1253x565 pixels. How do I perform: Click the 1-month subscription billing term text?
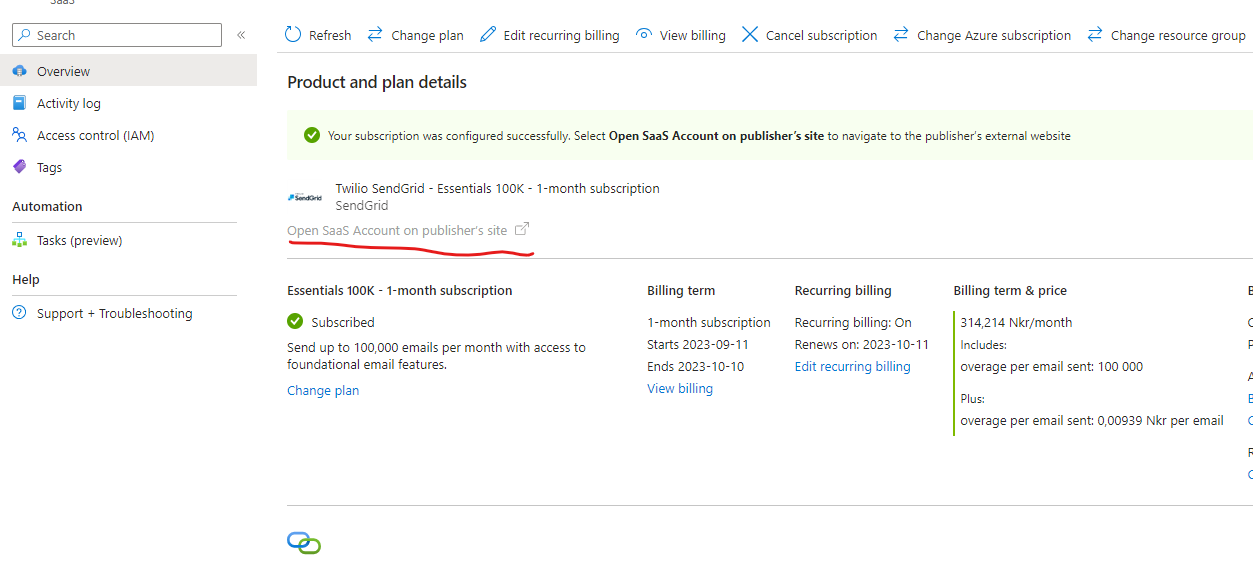pos(709,322)
